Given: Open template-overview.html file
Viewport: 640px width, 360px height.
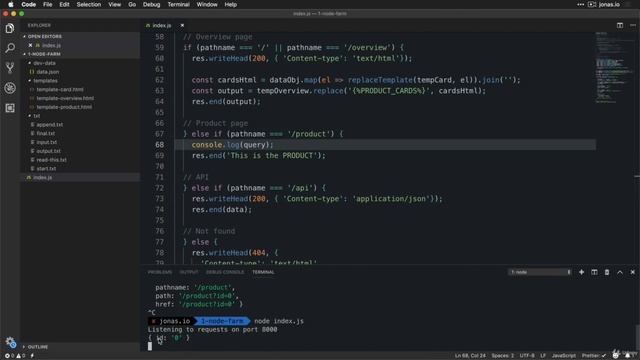Looking at the screenshot, I should point(65,98).
